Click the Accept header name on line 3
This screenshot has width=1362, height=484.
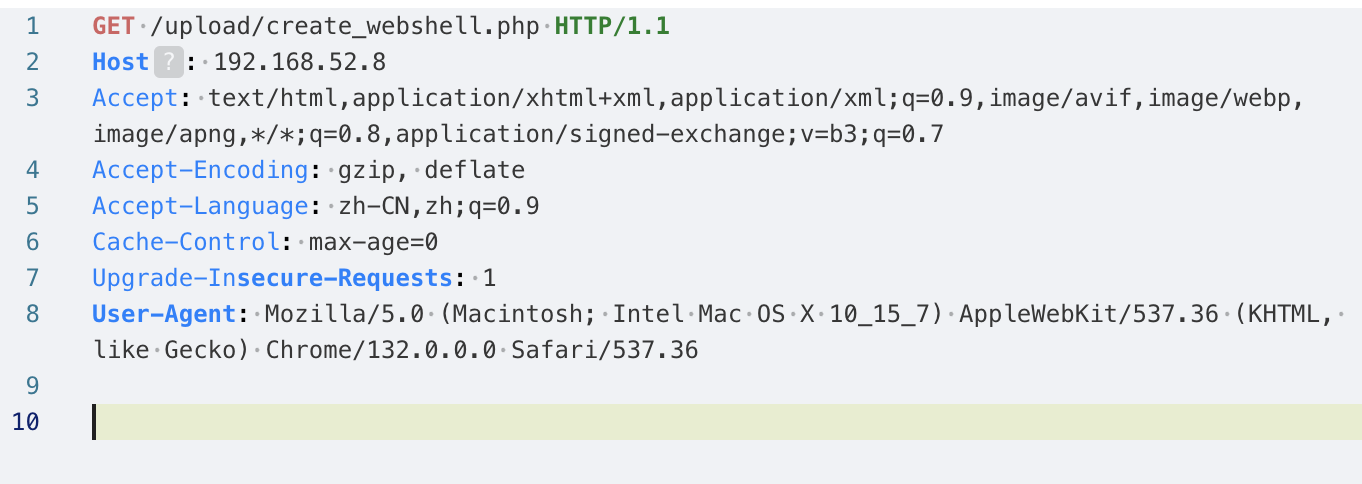point(135,98)
